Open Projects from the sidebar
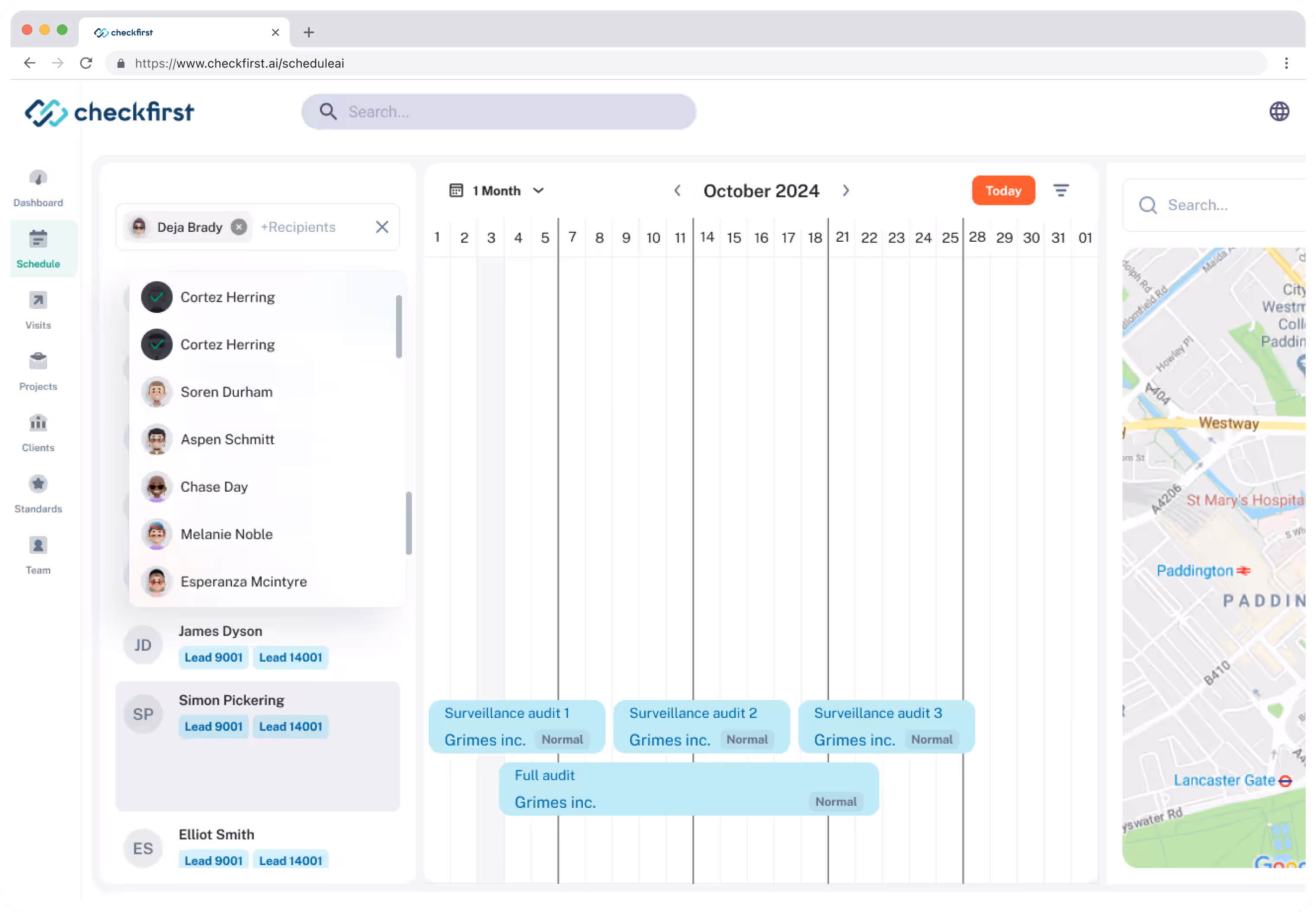1316x912 pixels. pos(39,372)
